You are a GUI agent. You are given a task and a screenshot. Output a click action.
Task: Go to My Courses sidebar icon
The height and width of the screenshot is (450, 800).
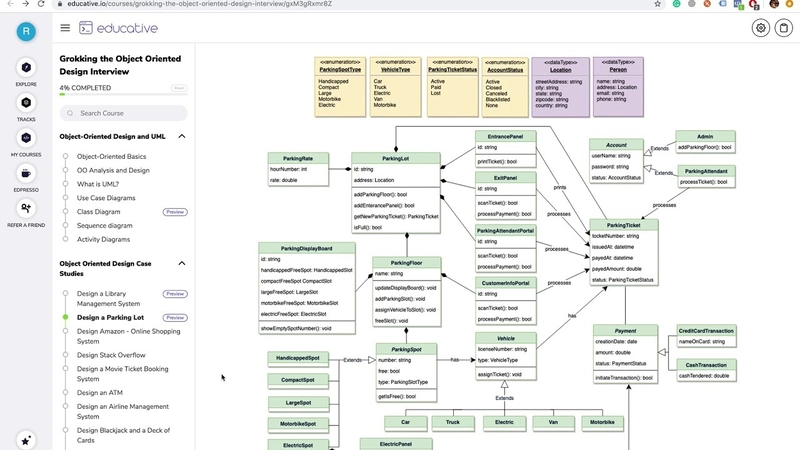point(26,138)
